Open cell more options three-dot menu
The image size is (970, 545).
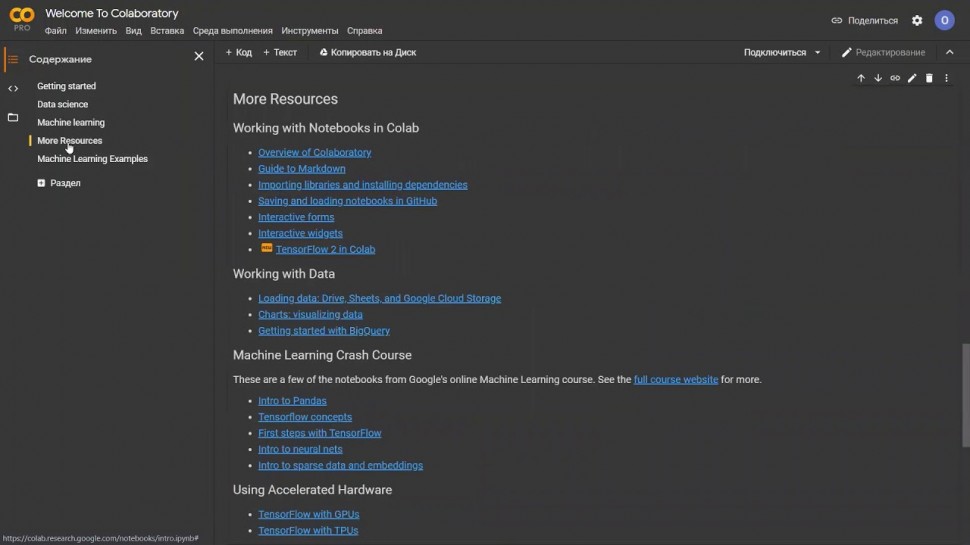point(946,78)
